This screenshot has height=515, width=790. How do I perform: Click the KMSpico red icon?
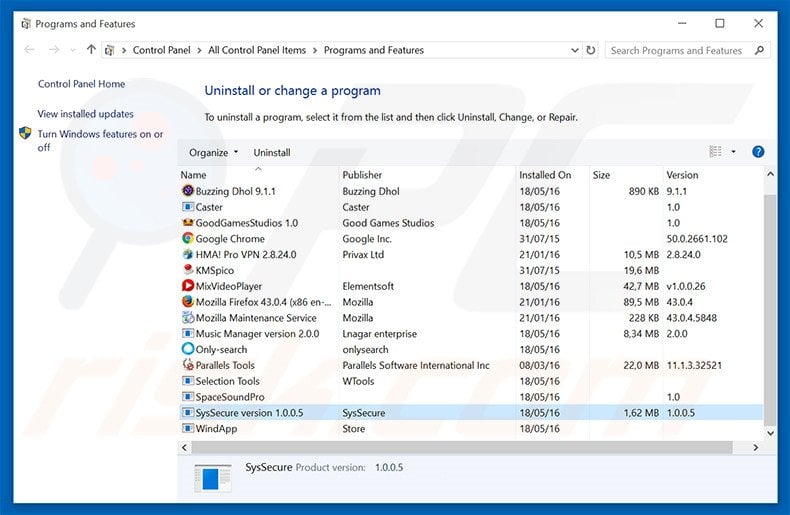188,270
